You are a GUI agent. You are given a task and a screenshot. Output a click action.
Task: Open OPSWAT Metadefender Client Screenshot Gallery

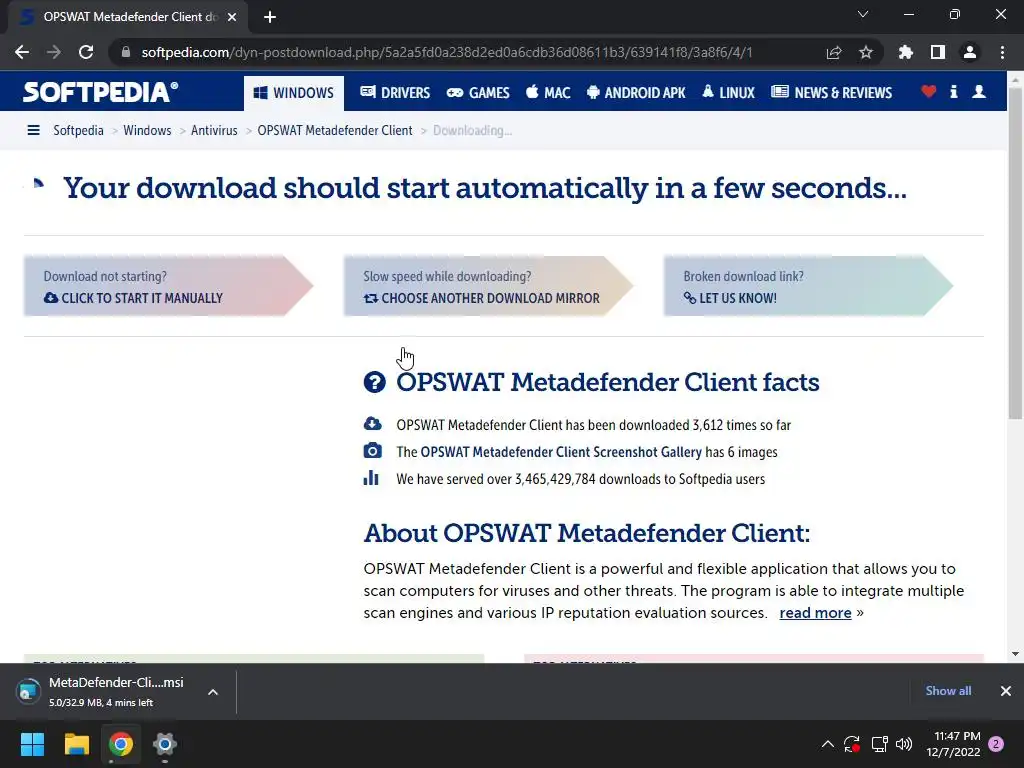[561, 452]
